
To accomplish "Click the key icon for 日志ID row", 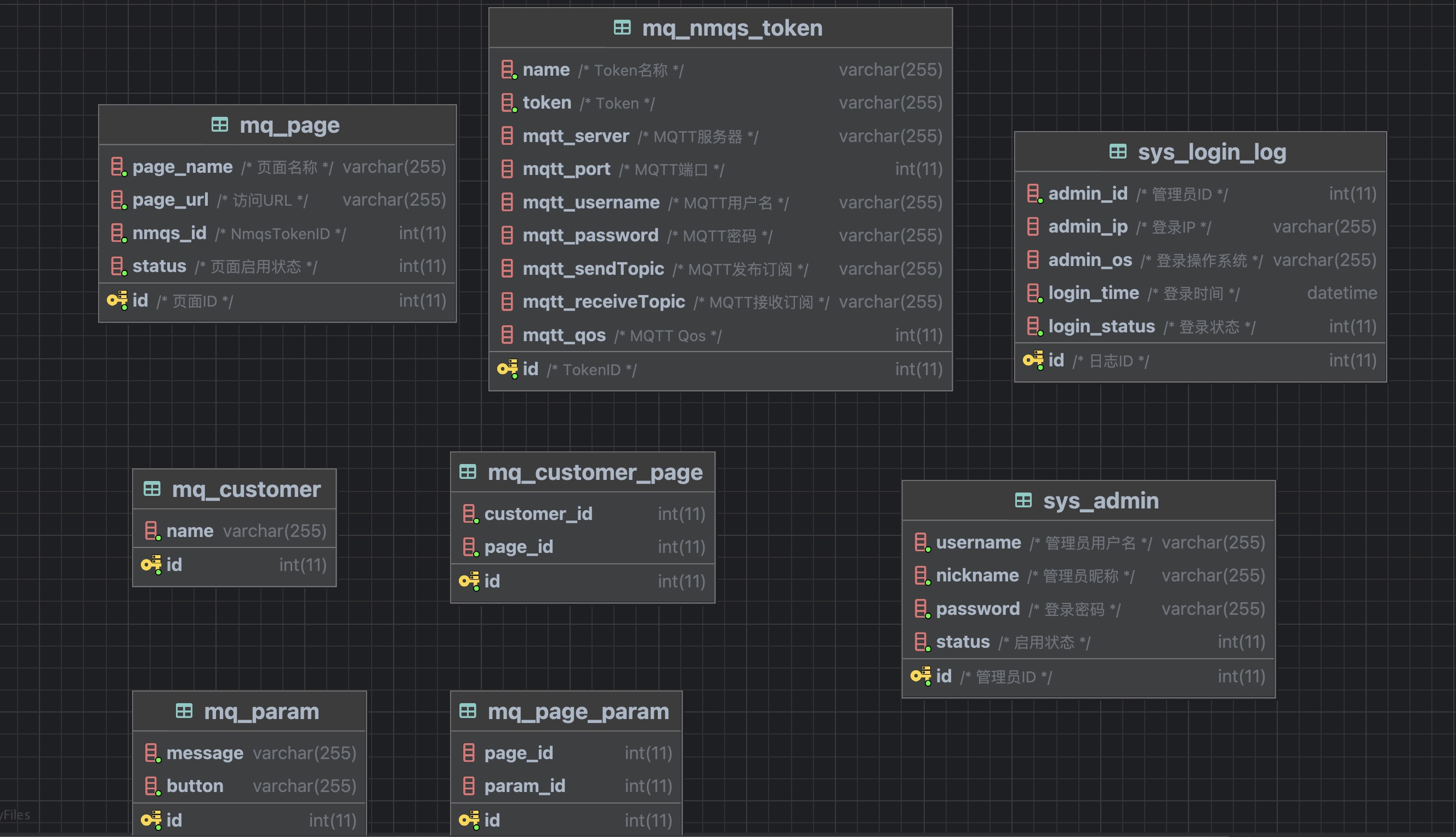I will [x=1033, y=360].
